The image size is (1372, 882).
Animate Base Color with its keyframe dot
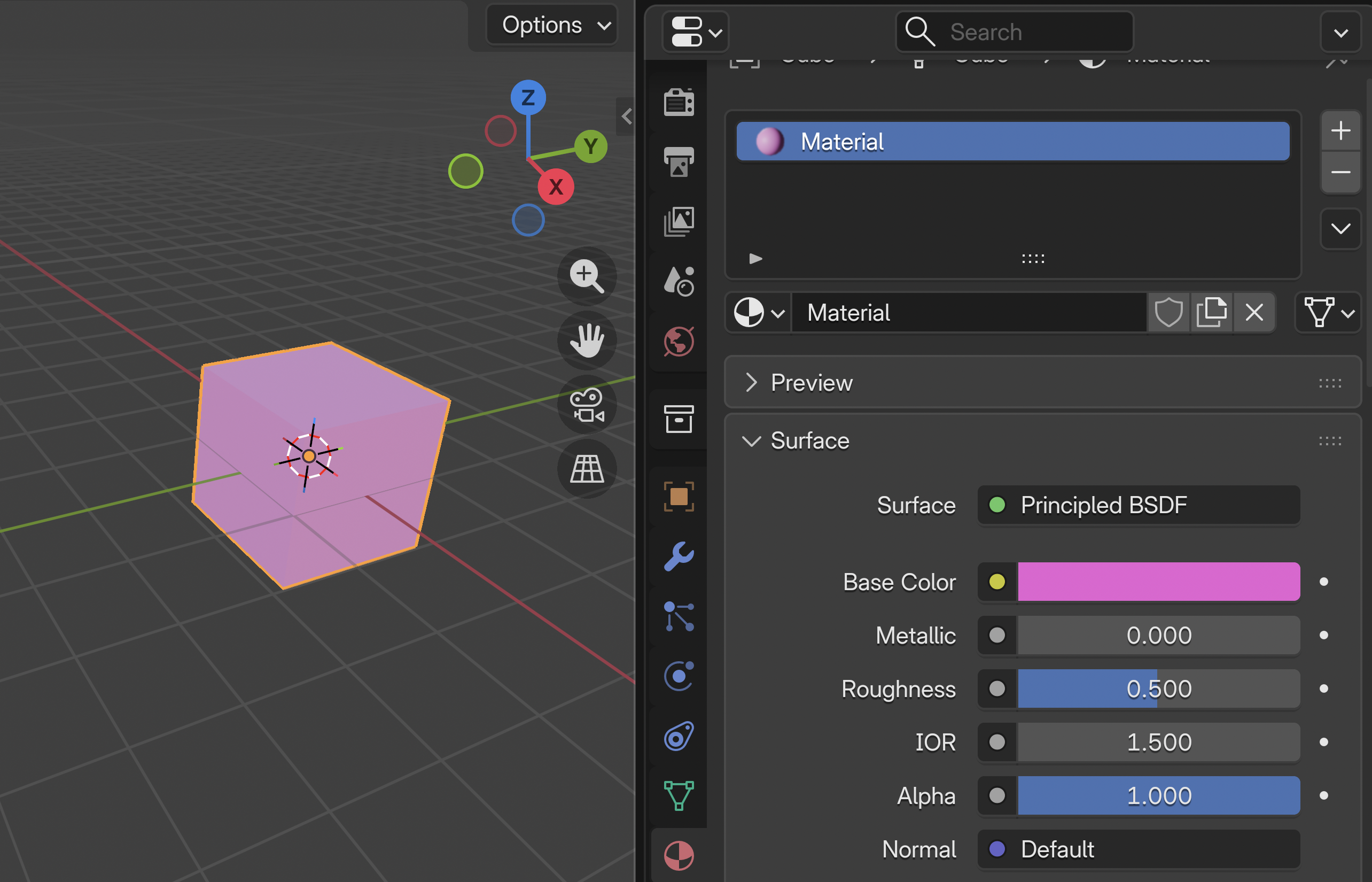tap(1323, 582)
